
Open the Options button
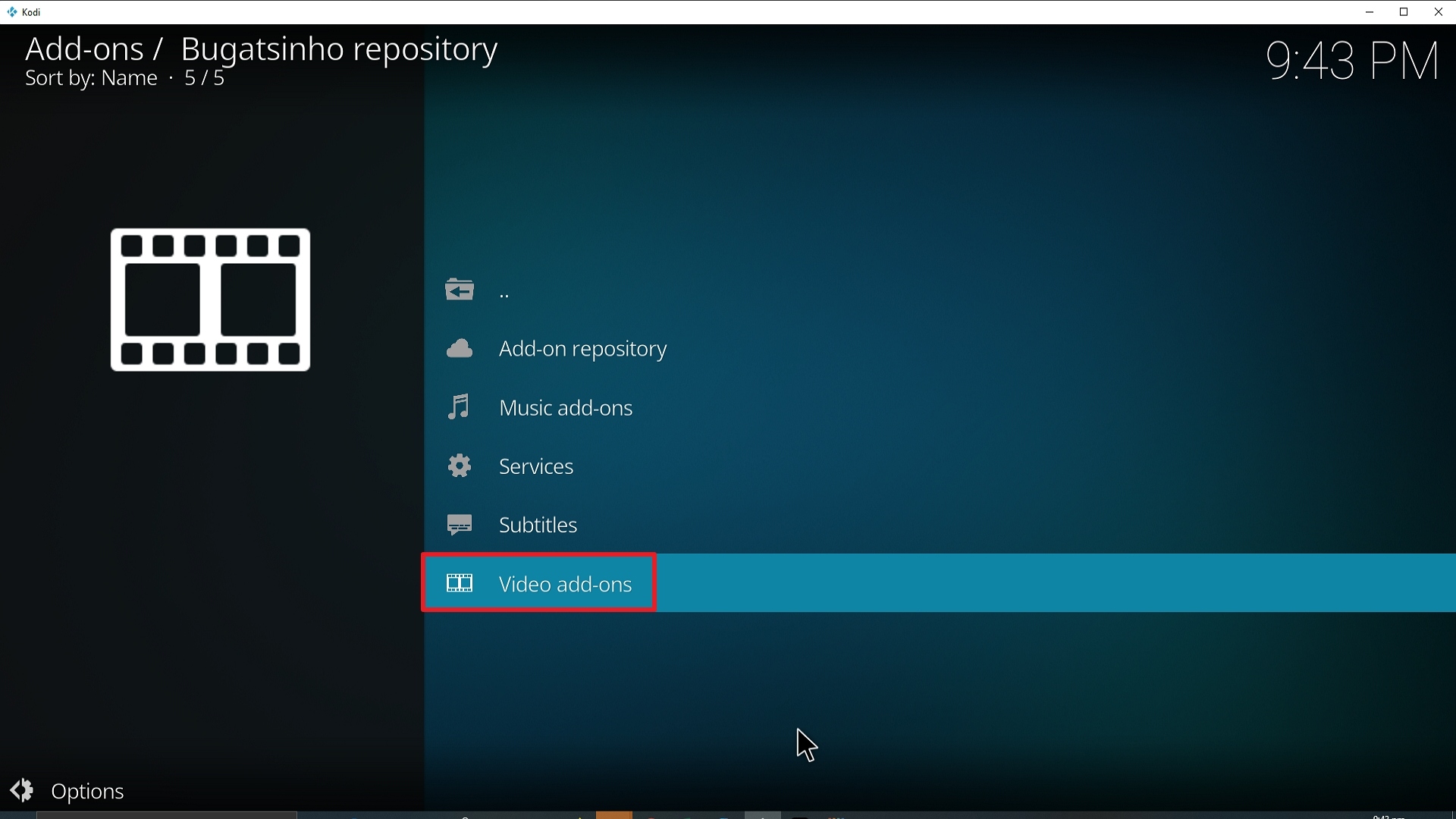click(67, 791)
